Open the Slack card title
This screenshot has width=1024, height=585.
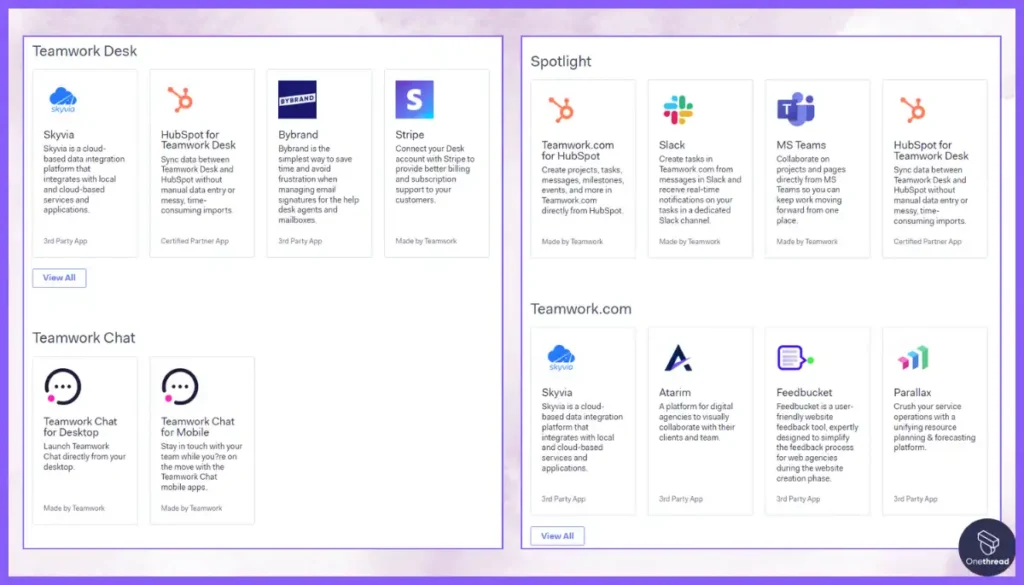coord(671,145)
